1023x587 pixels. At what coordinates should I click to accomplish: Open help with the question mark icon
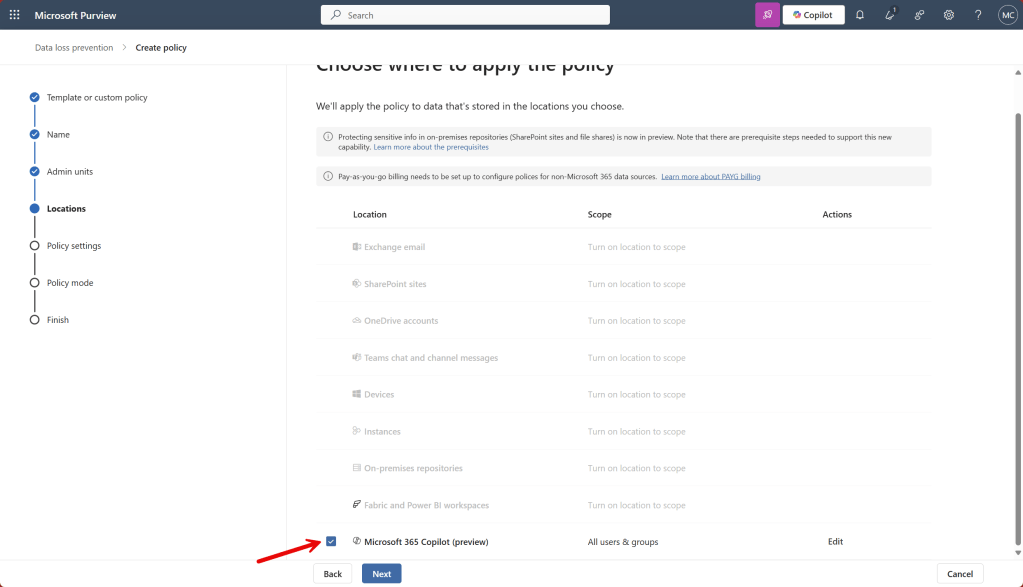point(978,15)
